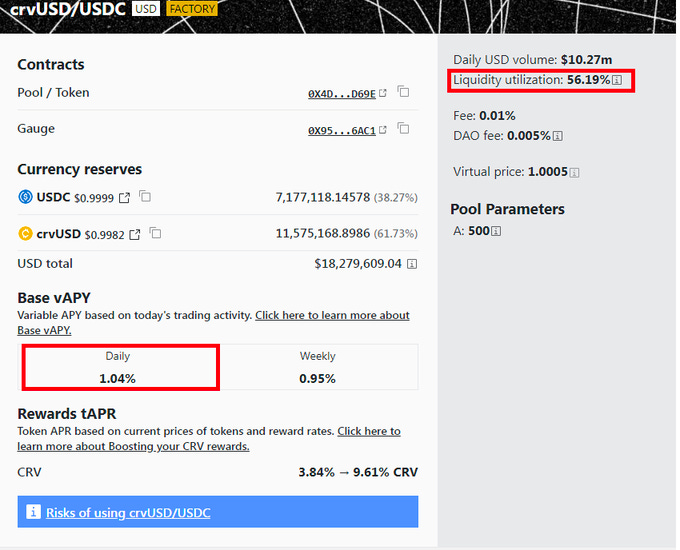Click the USDC price $0.9999
The image size is (680, 550).
(94, 198)
